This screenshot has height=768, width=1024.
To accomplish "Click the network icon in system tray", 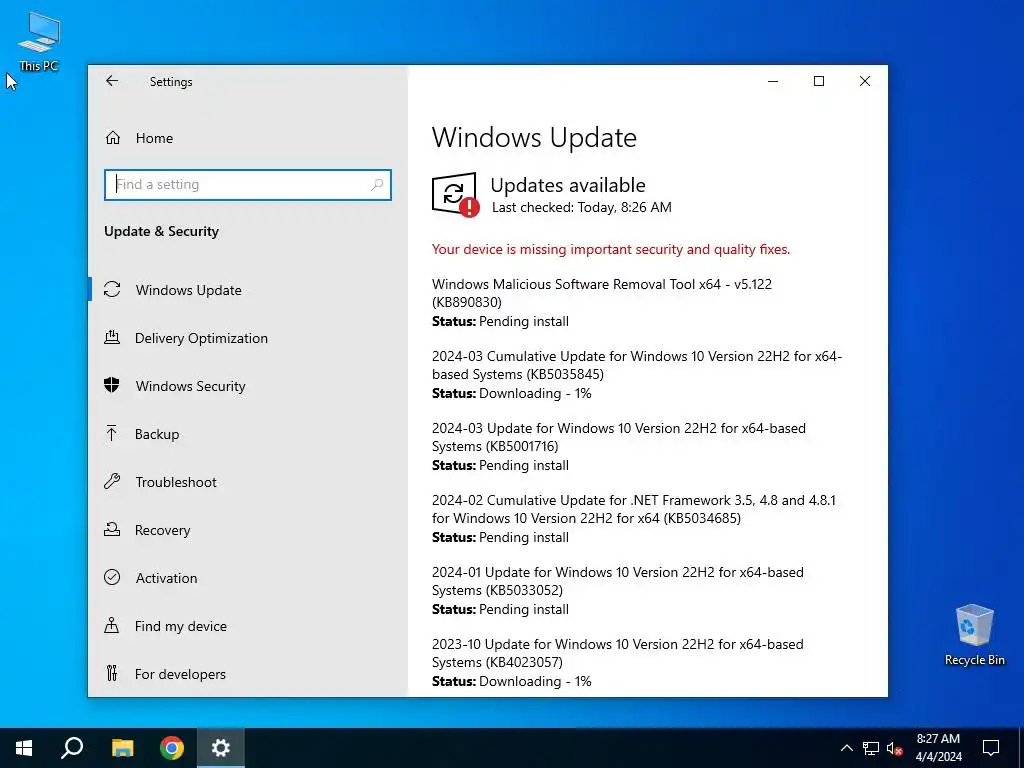I will point(871,748).
